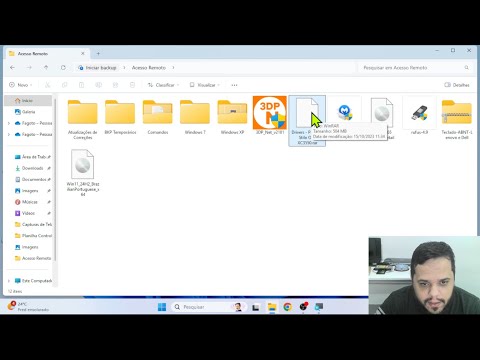Image resolution: width=480 pixels, height=360 pixels.
Task: Click the Rename toolbar icon
Action: (98, 85)
